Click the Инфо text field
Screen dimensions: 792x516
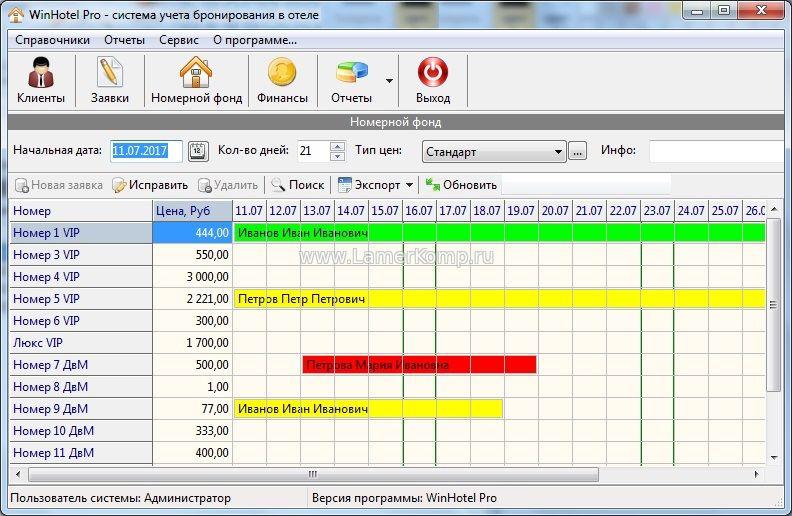point(715,151)
